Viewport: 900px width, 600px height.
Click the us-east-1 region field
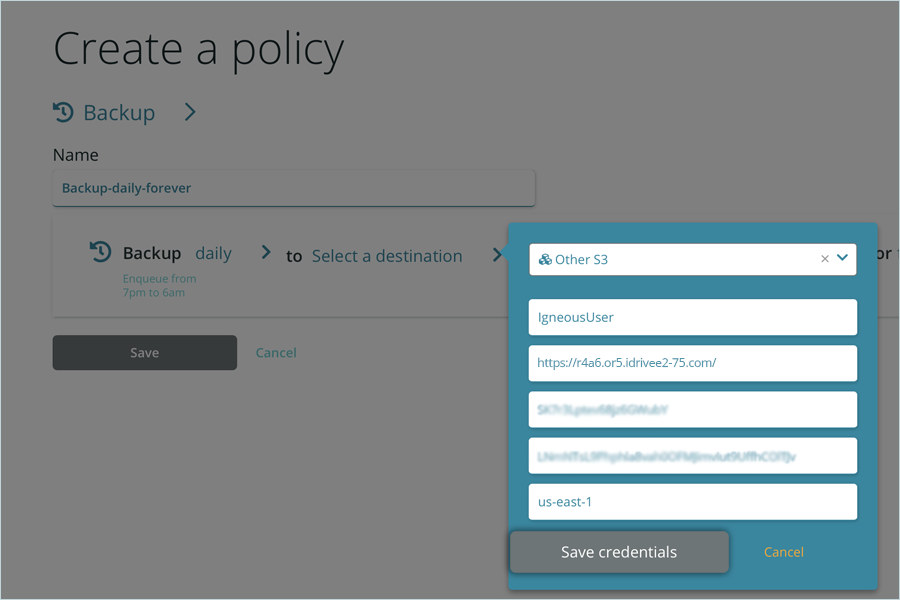[x=692, y=502]
